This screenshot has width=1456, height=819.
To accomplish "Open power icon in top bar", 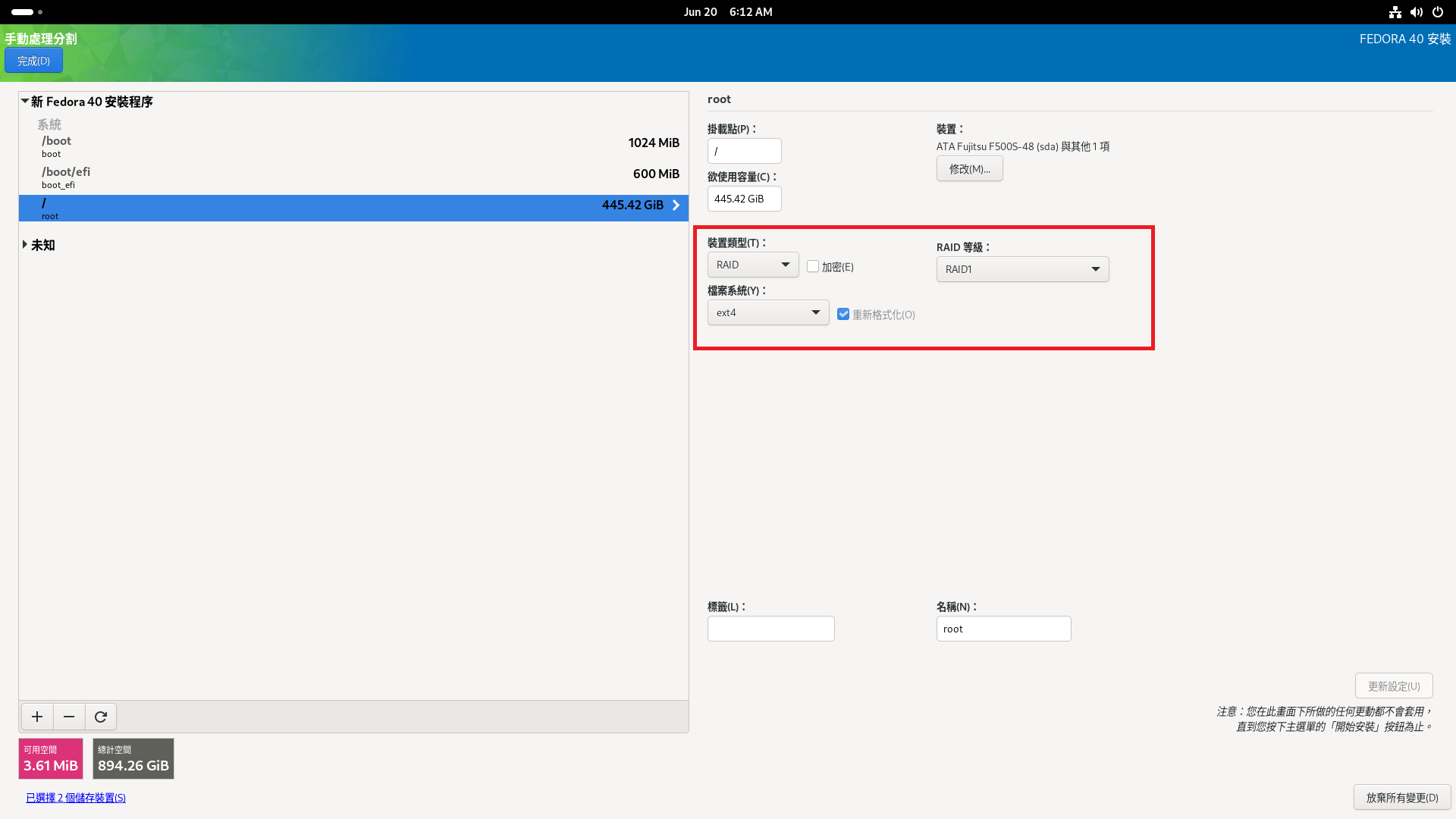I will pos(1438,12).
